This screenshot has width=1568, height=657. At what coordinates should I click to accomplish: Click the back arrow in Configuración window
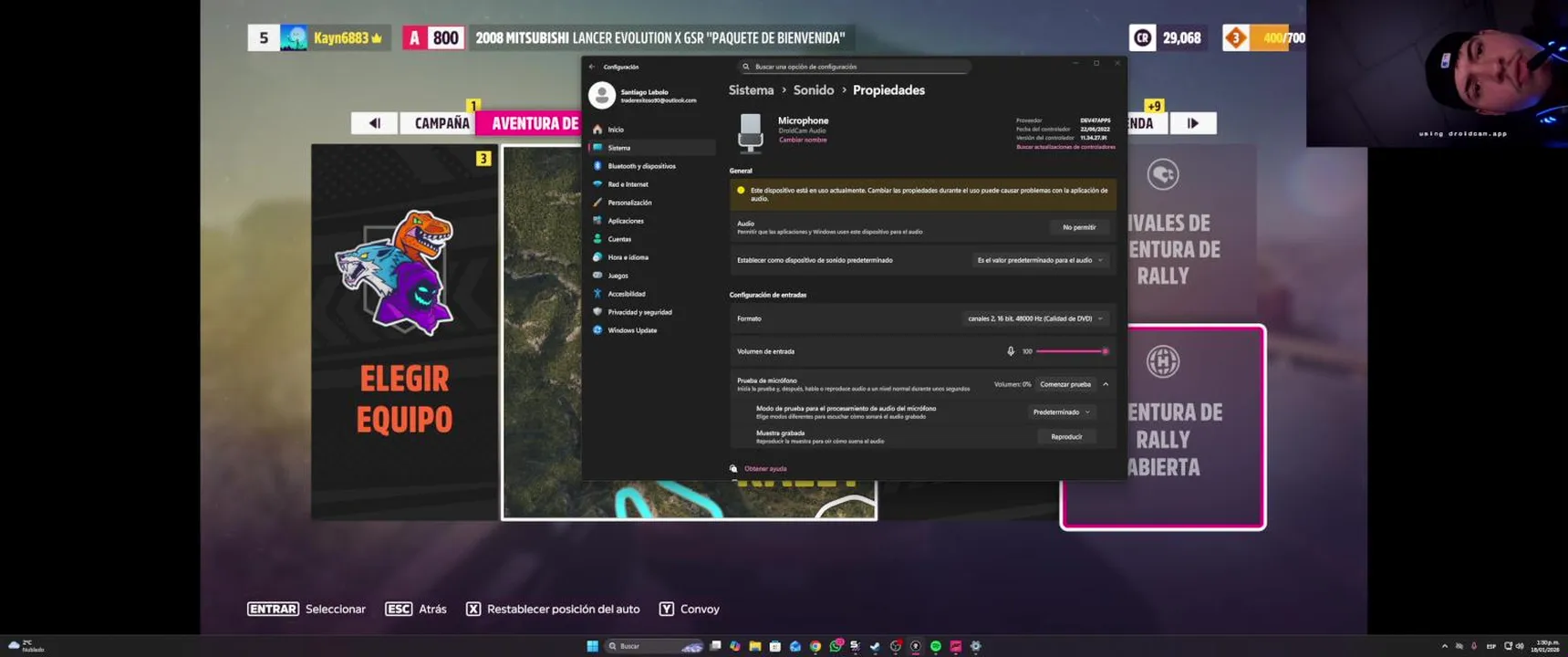(x=592, y=67)
